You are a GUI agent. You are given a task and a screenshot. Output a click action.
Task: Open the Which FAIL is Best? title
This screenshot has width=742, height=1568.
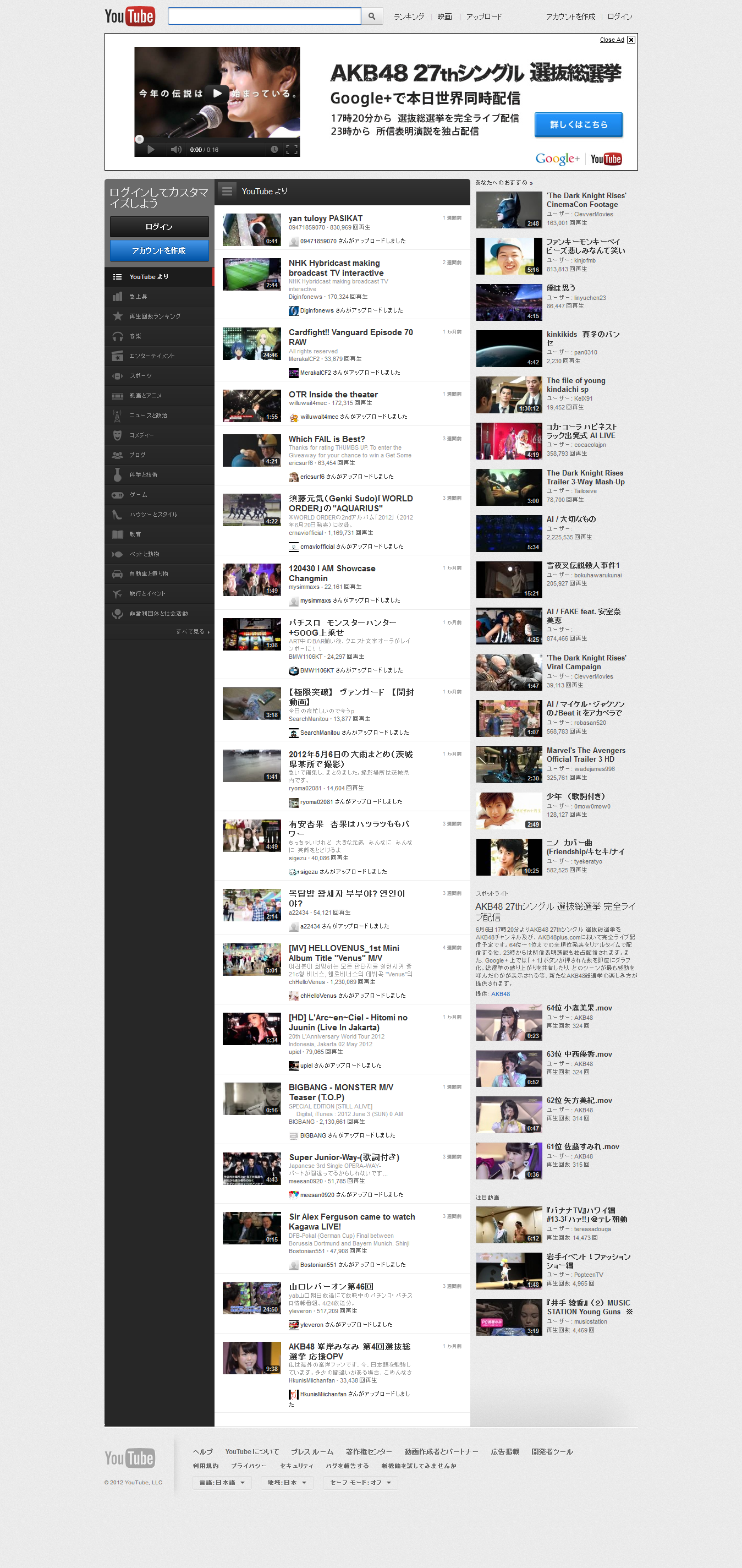(327, 440)
